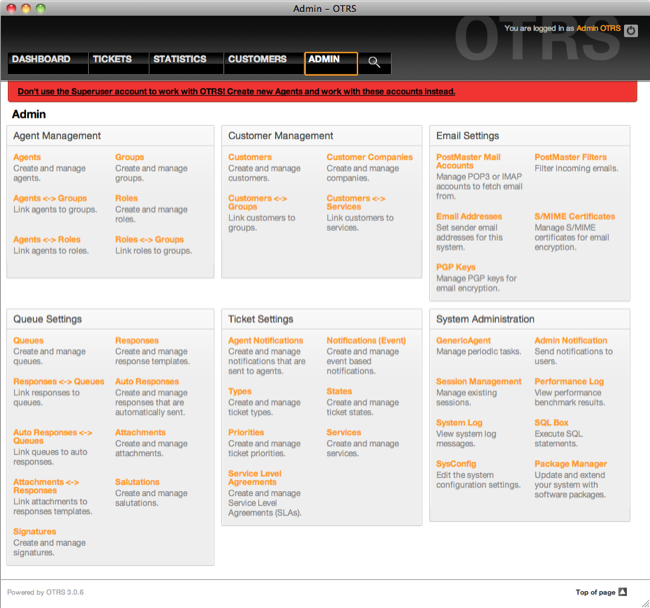Open Performance Log link
Viewport: 650px width, 608px height.
[569, 381]
